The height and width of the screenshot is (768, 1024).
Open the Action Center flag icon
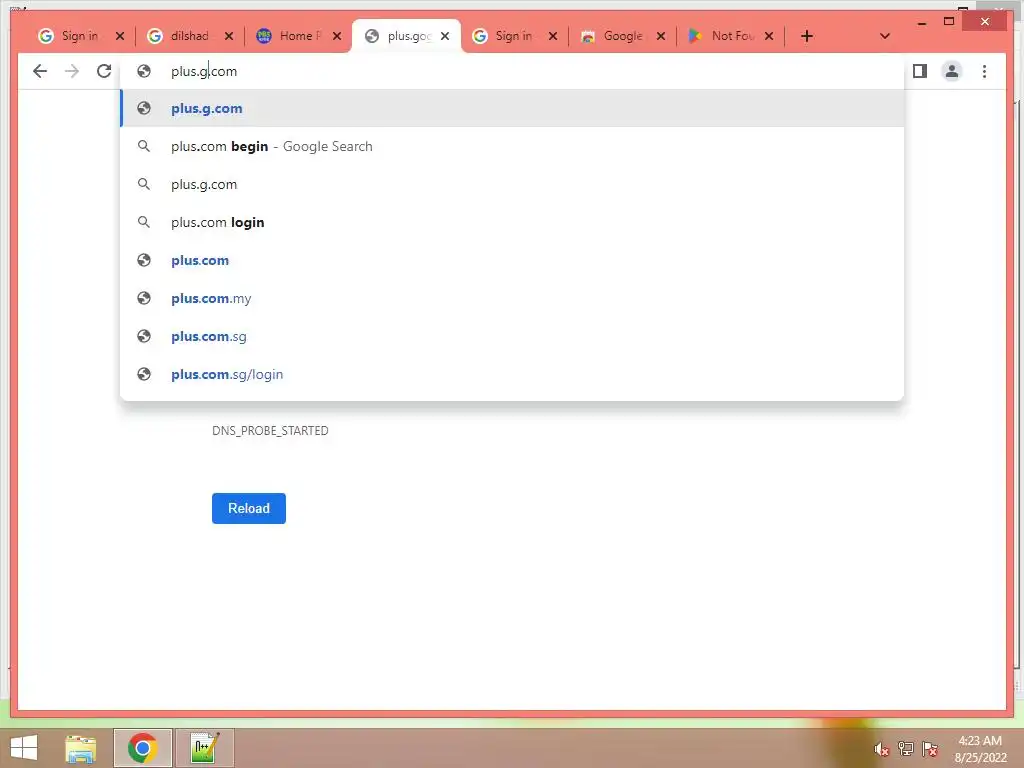coord(930,749)
